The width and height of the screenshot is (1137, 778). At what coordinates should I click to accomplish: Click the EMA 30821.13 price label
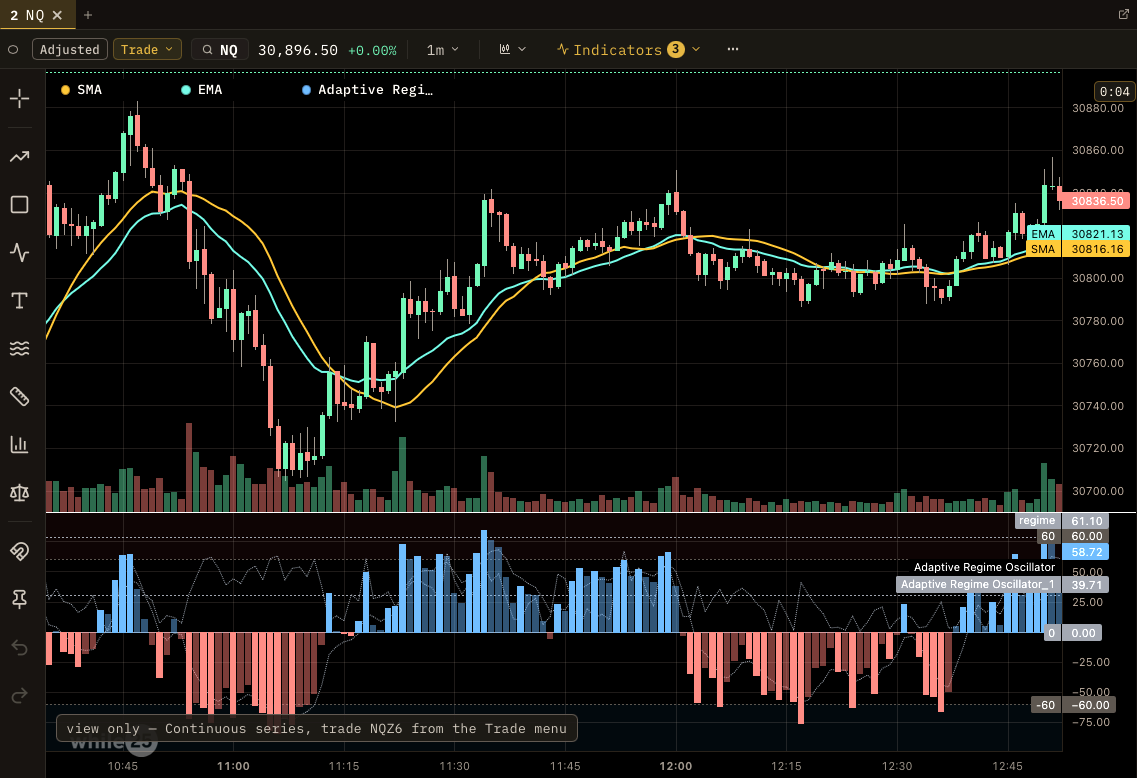pyautogui.click(x=1078, y=233)
